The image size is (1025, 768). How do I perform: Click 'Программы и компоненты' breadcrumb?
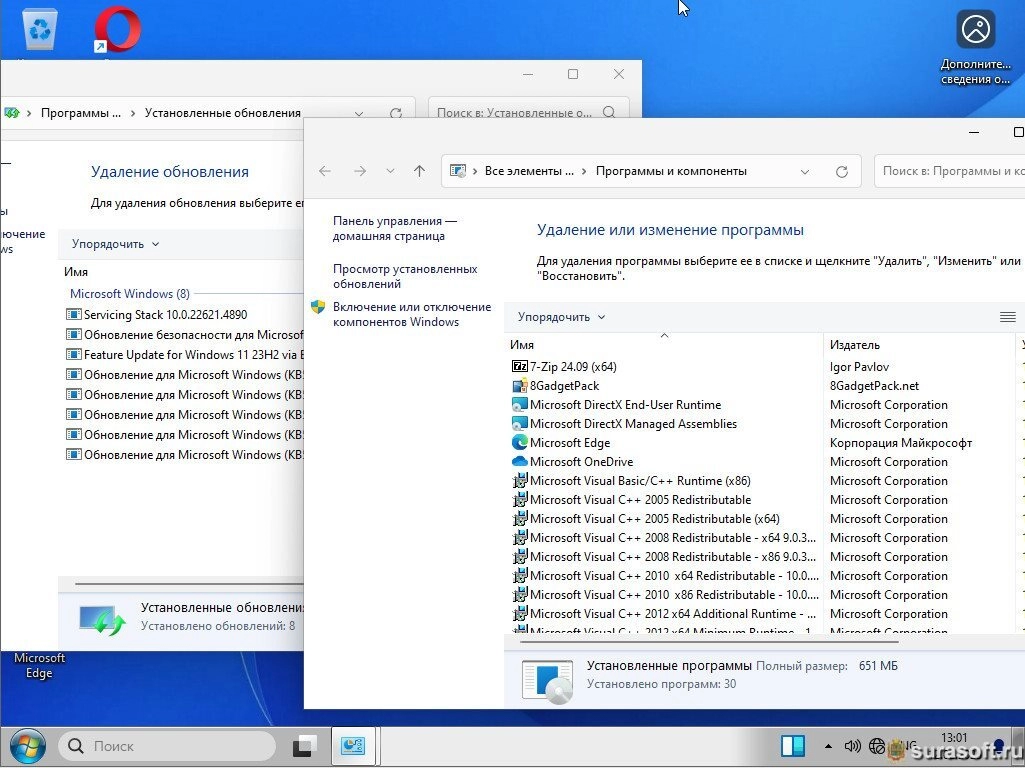pos(671,171)
